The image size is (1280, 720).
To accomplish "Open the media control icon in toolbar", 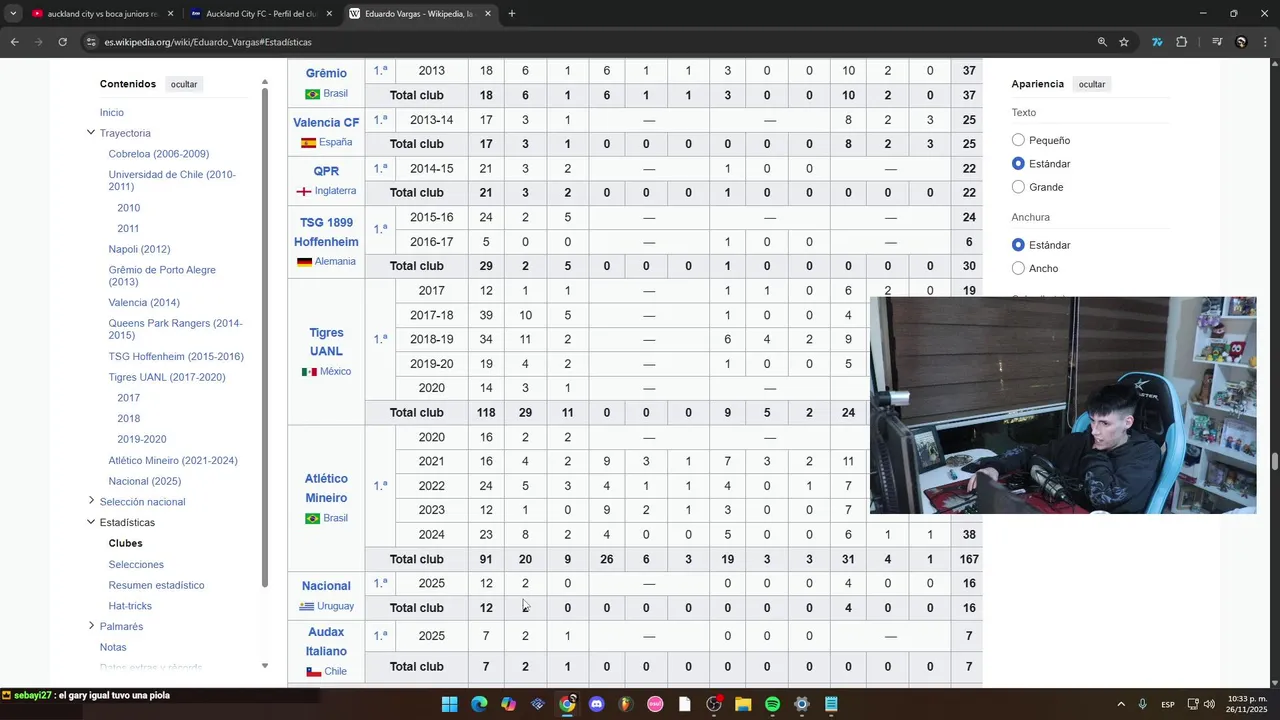I will pos(1217,42).
